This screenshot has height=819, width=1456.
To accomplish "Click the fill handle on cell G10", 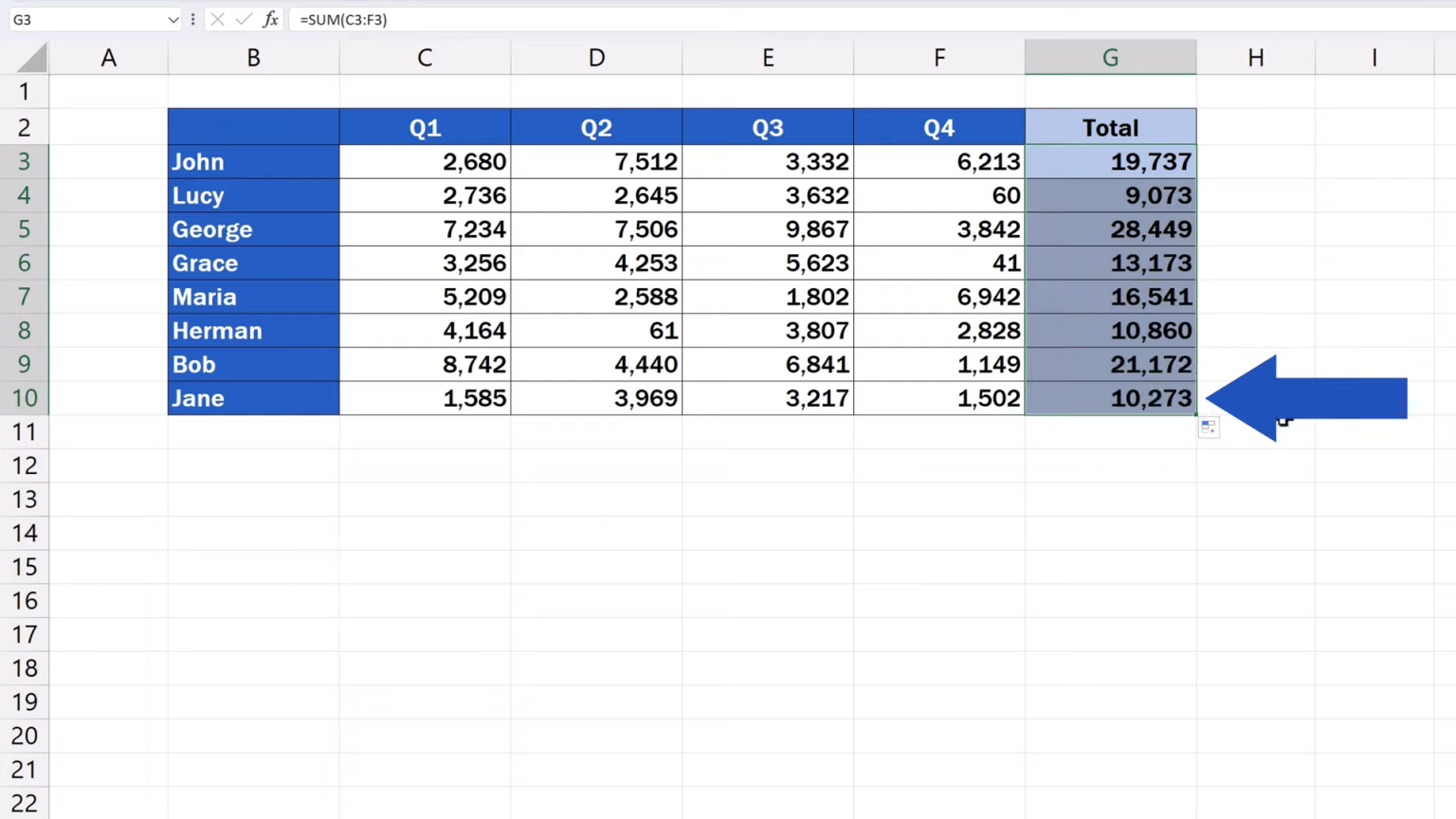I will 1196,414.
